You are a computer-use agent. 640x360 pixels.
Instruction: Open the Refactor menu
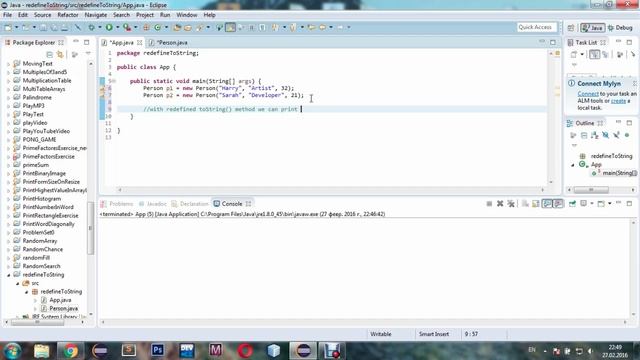pos(68,15)
